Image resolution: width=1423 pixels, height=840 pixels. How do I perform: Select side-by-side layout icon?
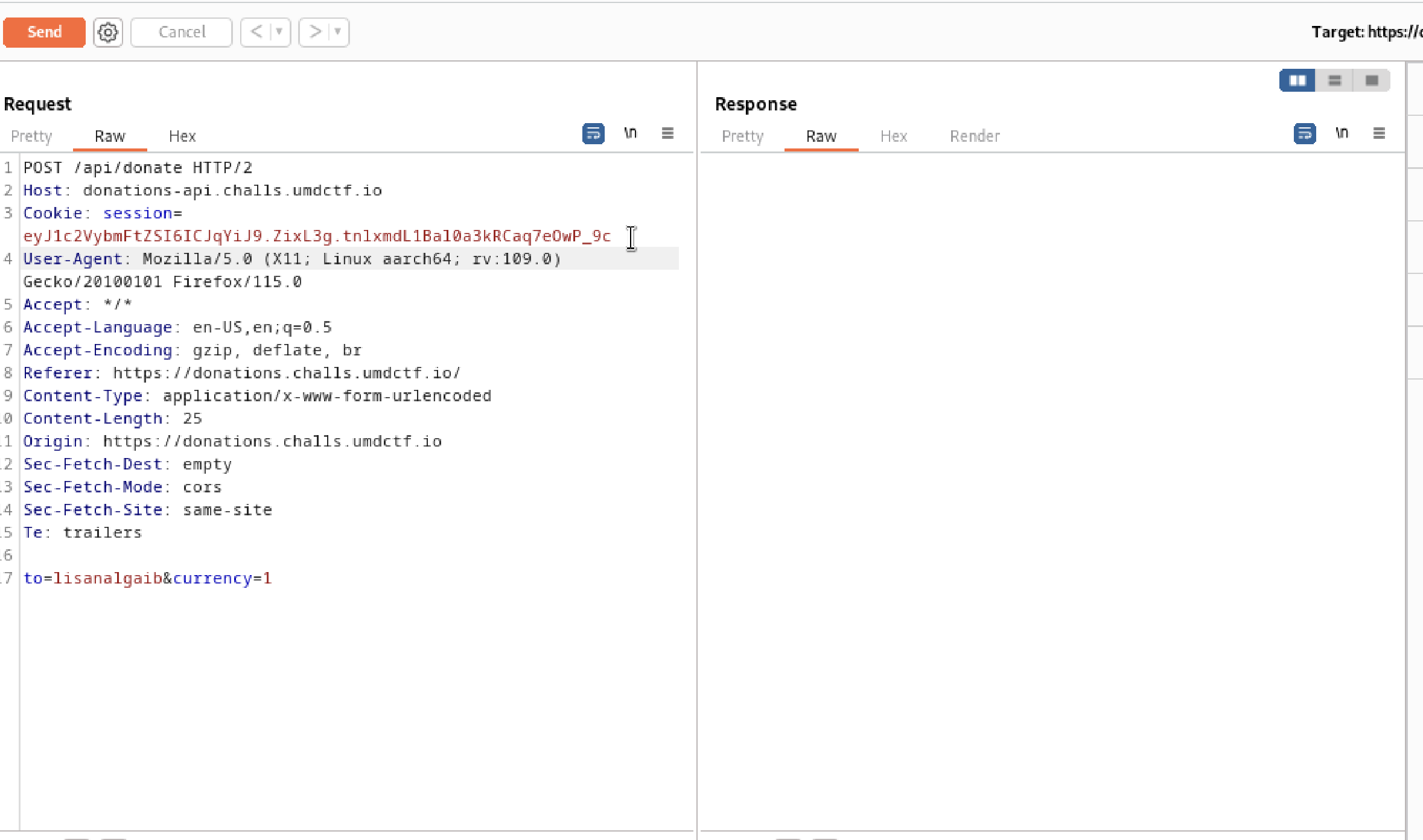[x=1297, y=80]
